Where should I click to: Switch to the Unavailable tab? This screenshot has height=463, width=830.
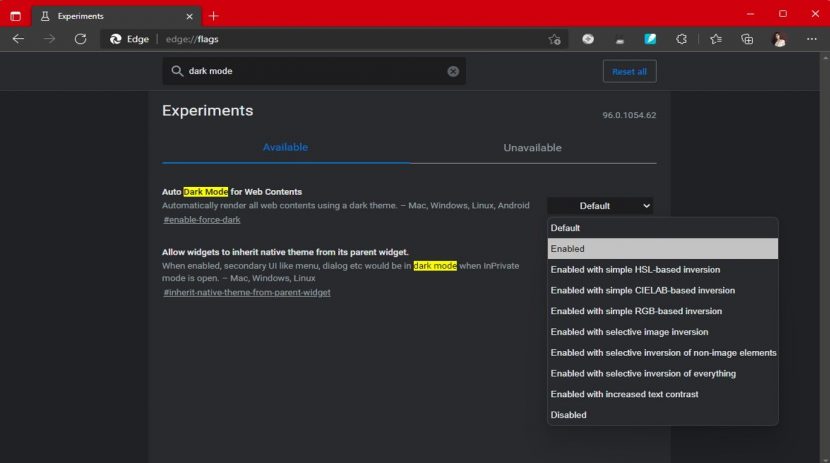(x=533, y=148)
